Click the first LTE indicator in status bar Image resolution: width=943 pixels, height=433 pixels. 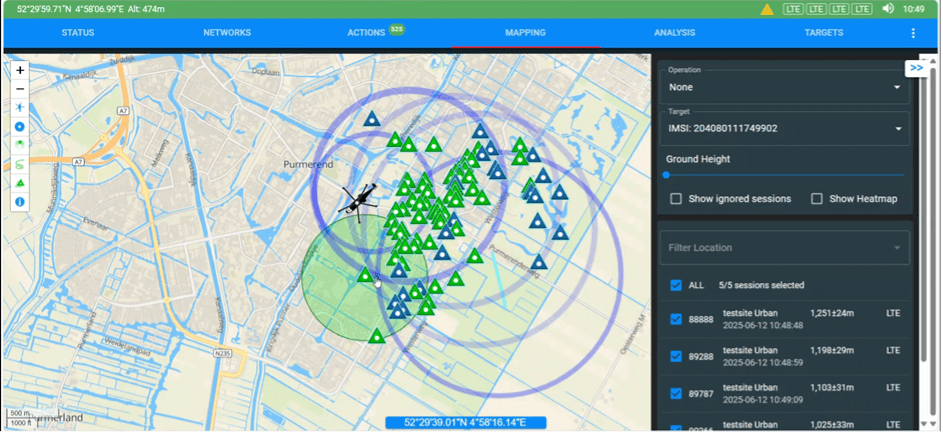pos(793,9)
